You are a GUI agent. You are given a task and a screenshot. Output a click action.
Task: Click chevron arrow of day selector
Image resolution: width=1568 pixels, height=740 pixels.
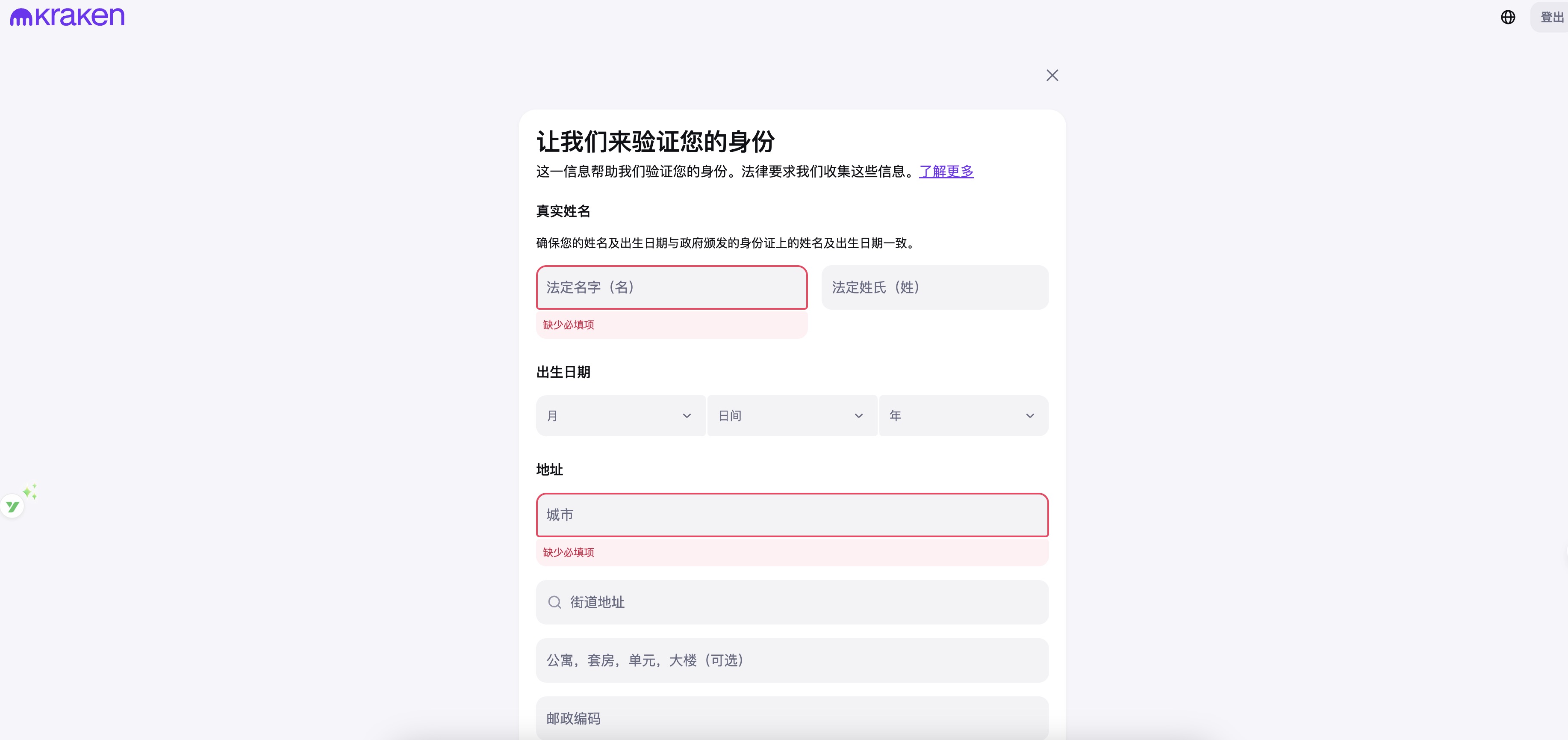pyautogui.click(x=858, y=416)
